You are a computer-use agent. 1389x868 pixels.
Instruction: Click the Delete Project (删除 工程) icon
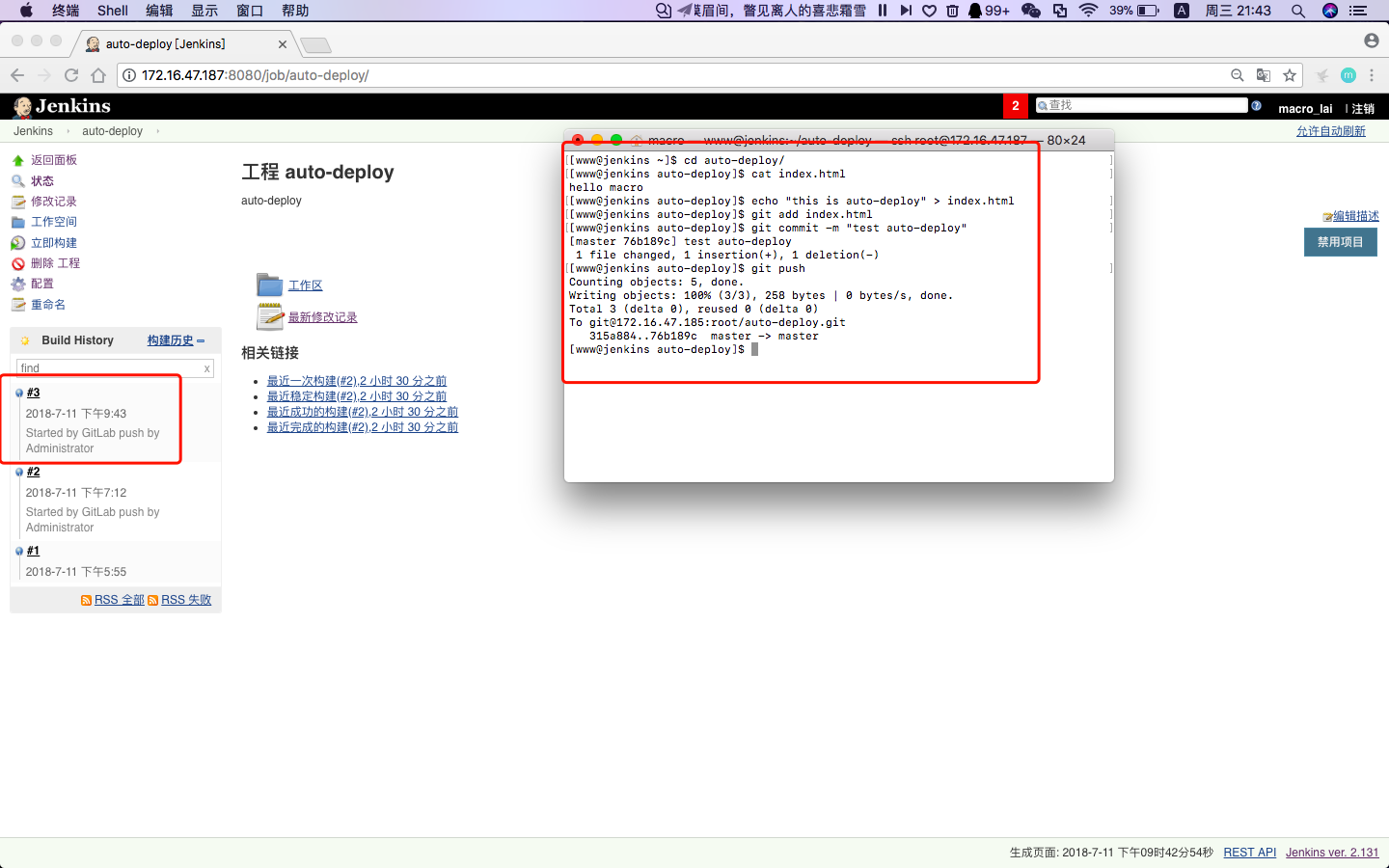point(17,263)
